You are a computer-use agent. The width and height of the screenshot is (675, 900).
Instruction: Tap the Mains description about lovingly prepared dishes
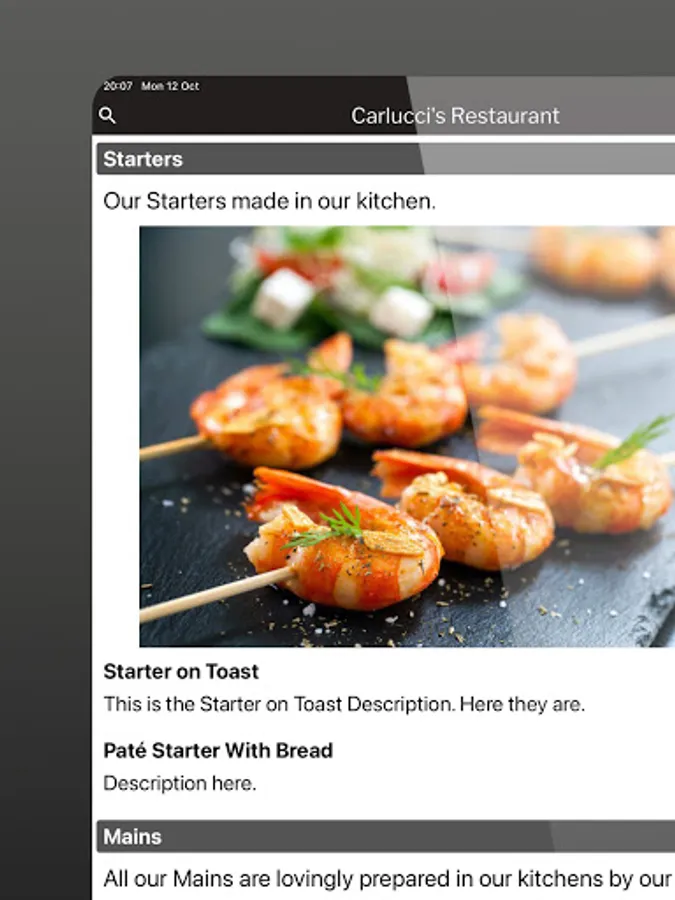pos(388,879)
